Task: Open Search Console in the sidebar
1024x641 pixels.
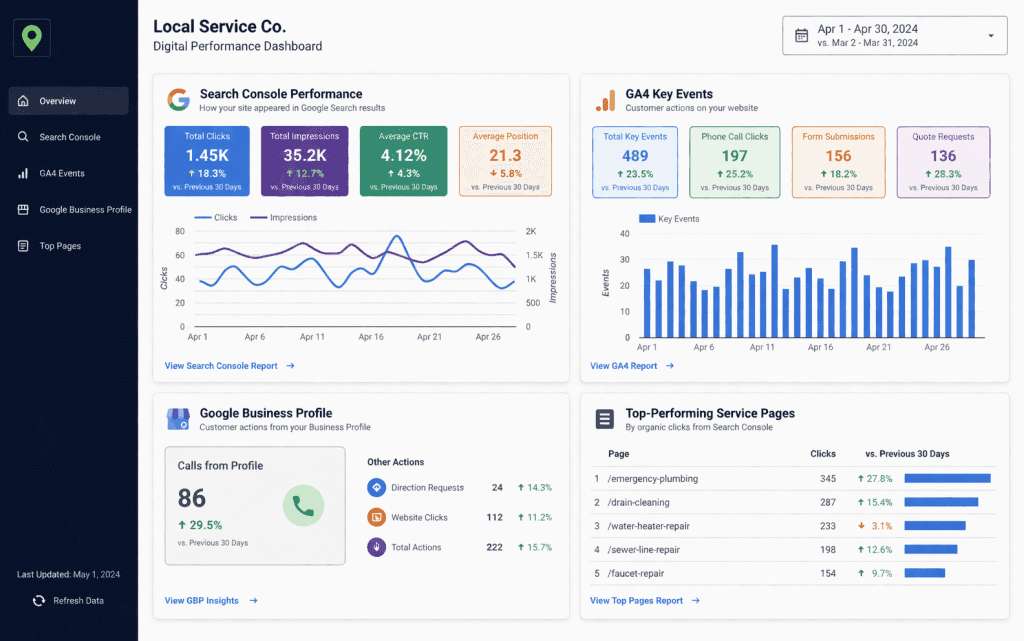Action: pyautogui.click(x=69, y=137)
